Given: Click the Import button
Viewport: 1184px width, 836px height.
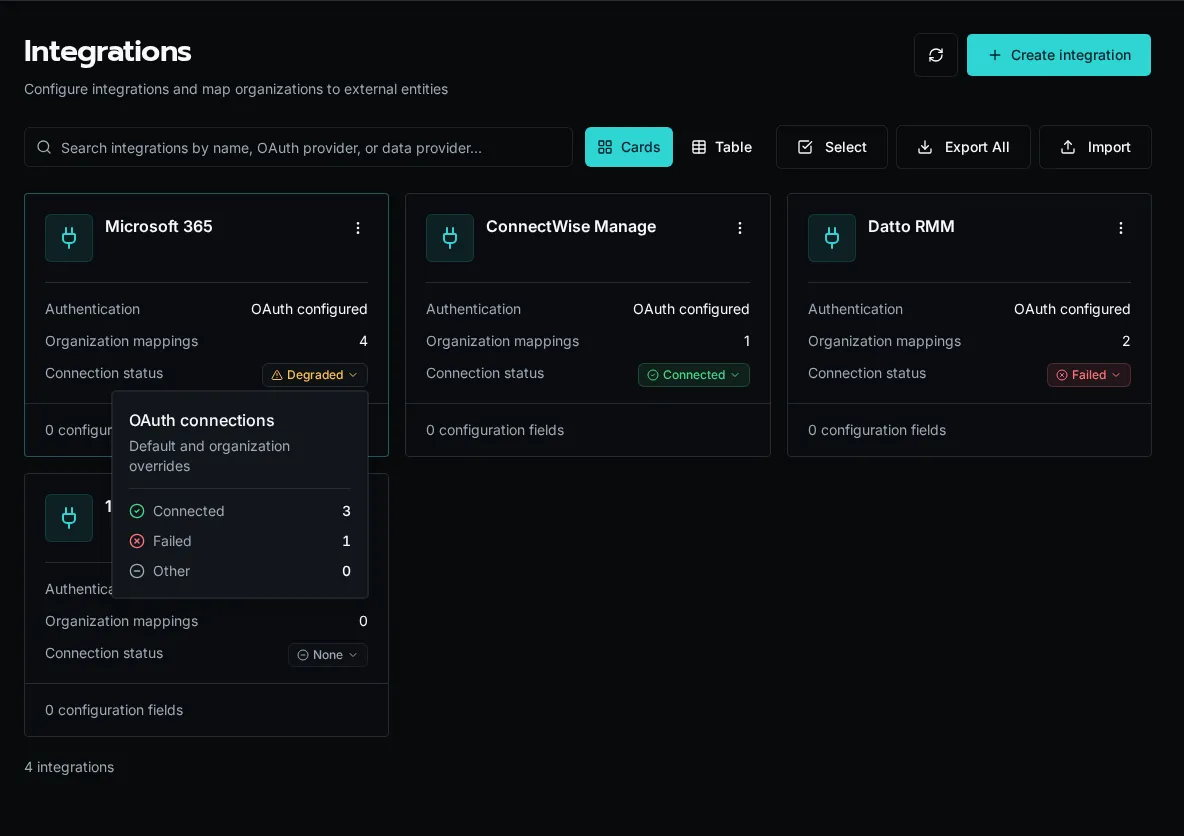Looking at the screenshot, I should (x=1095, y=147).
